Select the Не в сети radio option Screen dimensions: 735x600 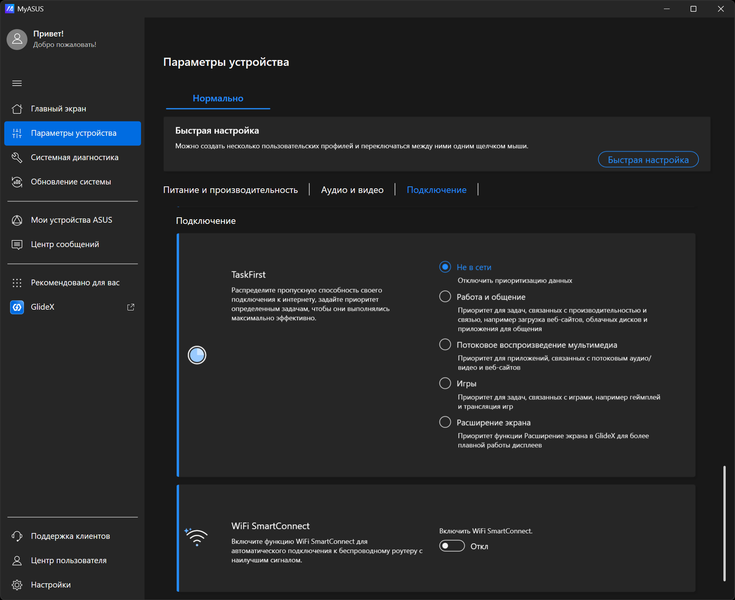pyautogui.click(x=446, y=267)
